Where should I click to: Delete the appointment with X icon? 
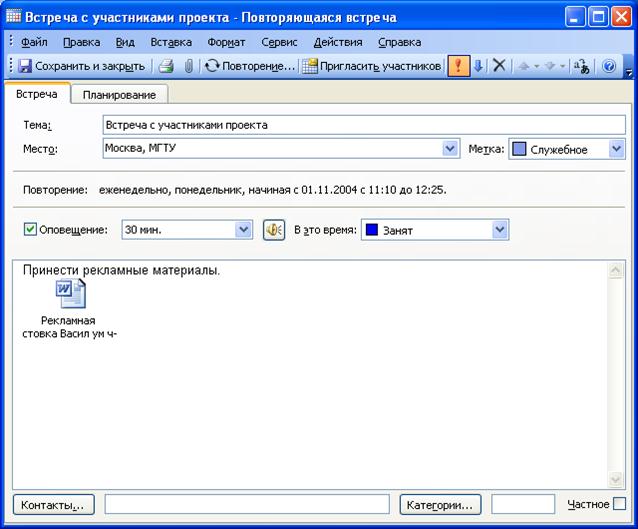click(x=499, y=66)
